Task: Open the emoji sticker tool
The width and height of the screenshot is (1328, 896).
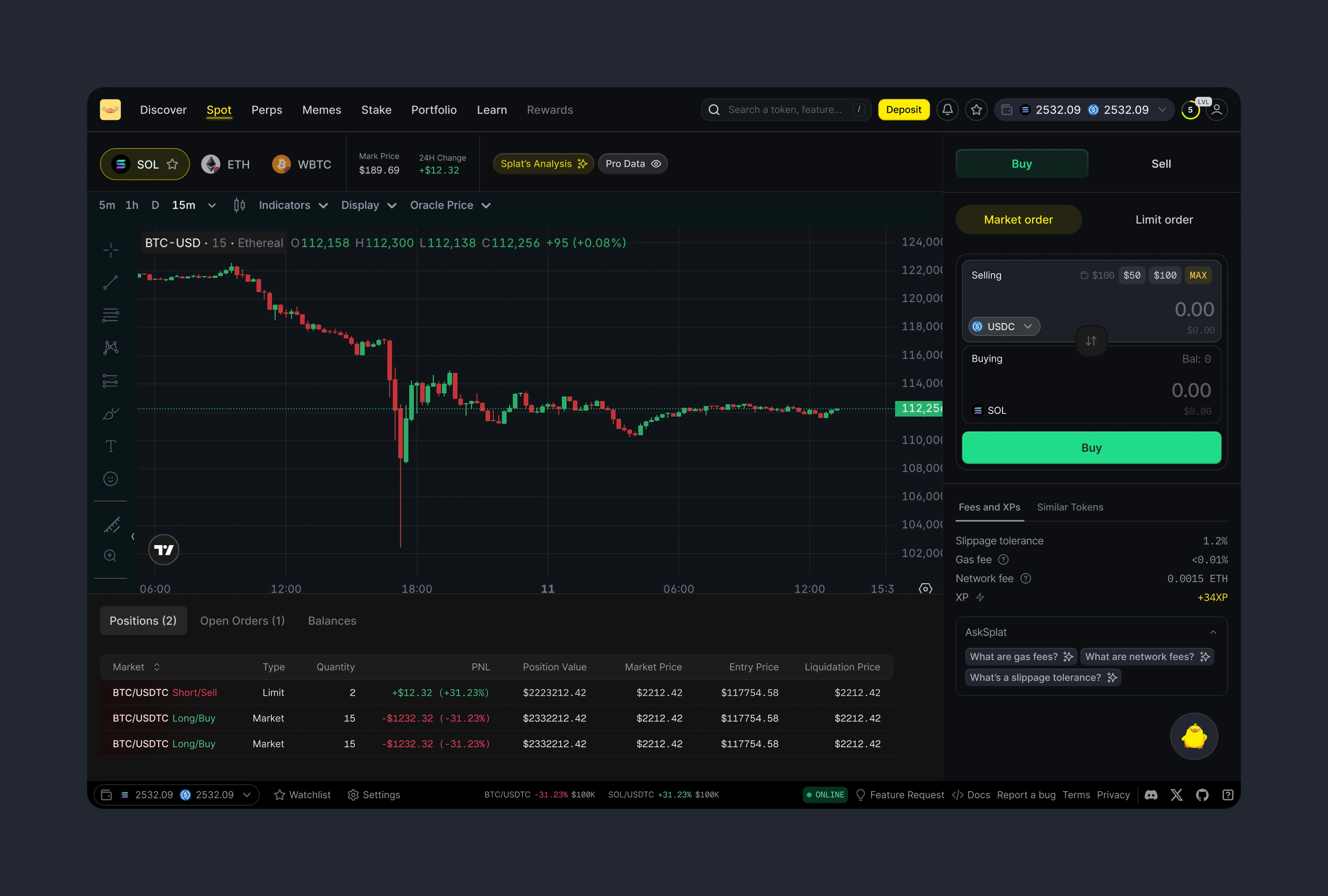Action: 111,479
